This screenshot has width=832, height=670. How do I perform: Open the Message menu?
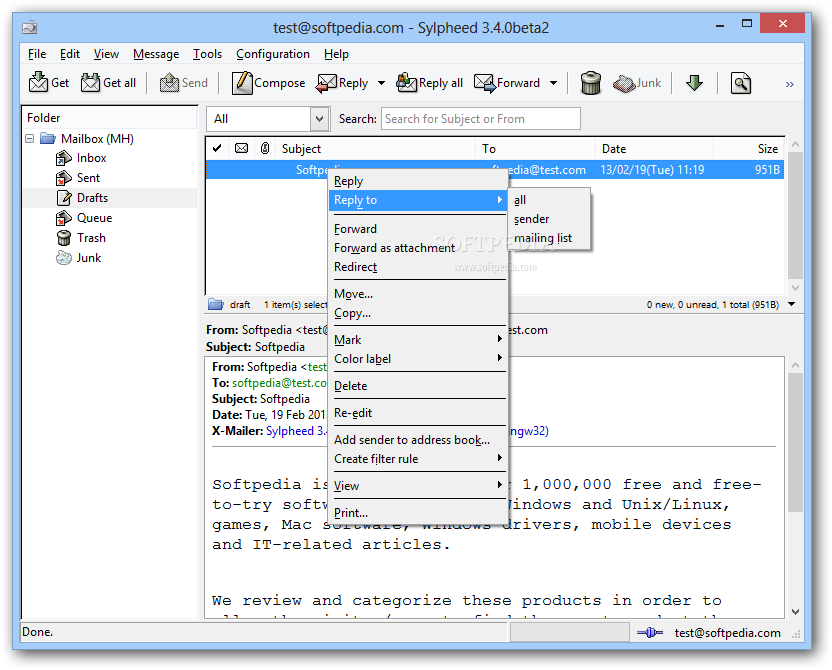tap(156, 54)
